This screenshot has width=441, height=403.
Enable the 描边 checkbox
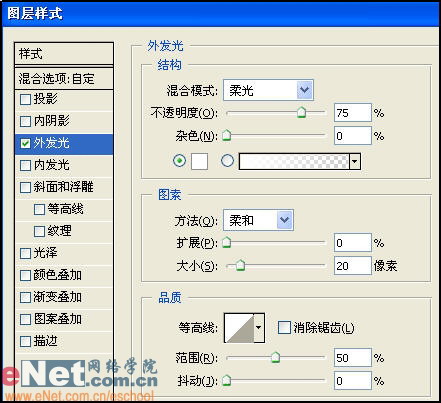tap(25, 341)
